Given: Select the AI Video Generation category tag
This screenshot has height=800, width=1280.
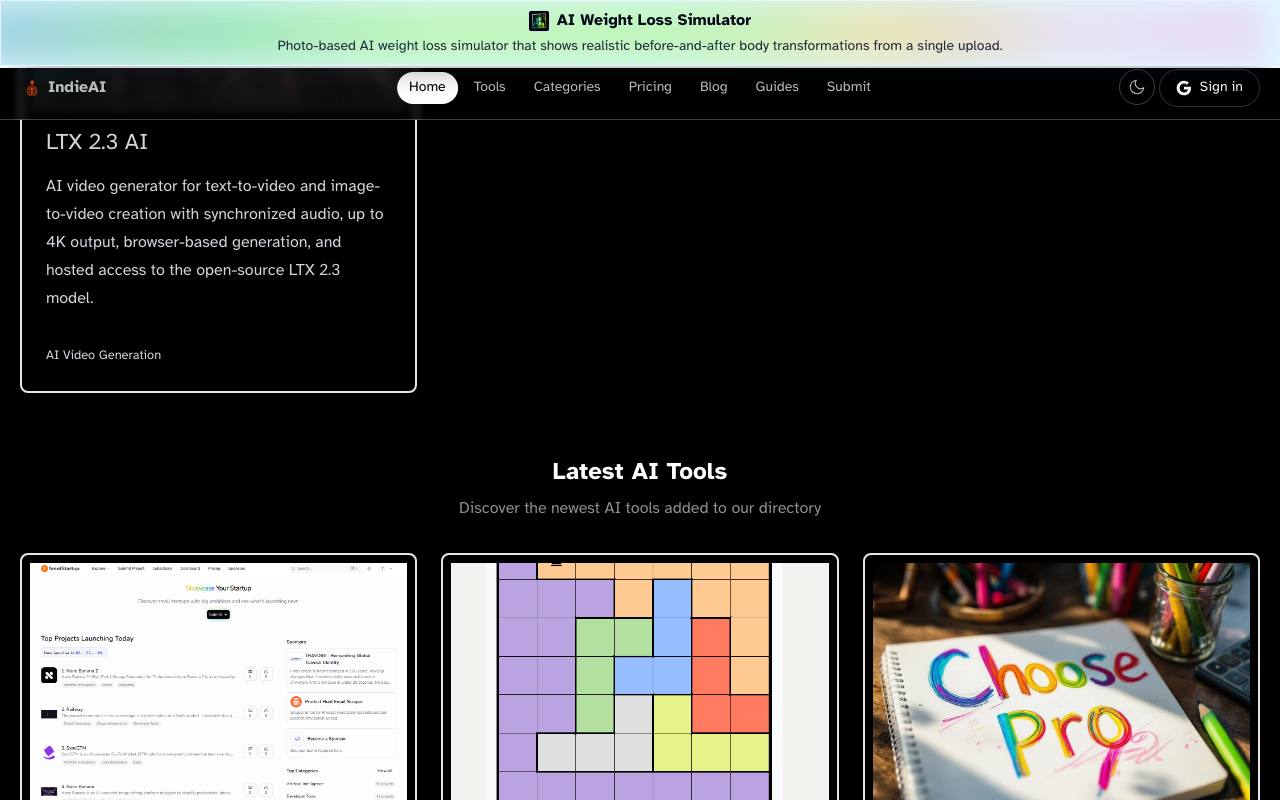Looking at the screenshot, I should pos(103,355).
